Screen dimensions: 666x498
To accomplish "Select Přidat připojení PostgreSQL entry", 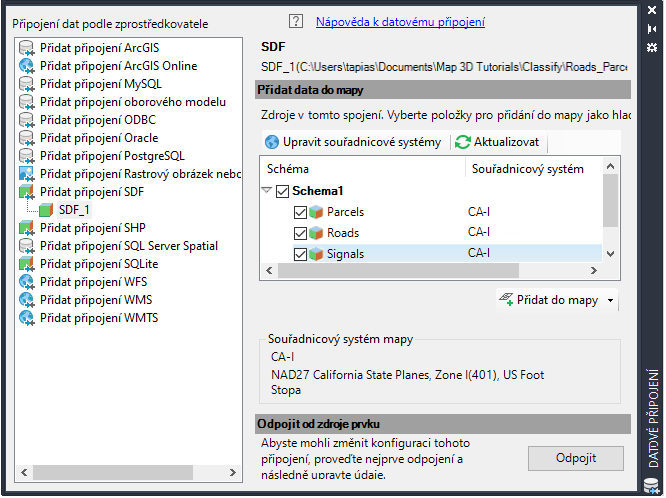I will coord(112,156).
